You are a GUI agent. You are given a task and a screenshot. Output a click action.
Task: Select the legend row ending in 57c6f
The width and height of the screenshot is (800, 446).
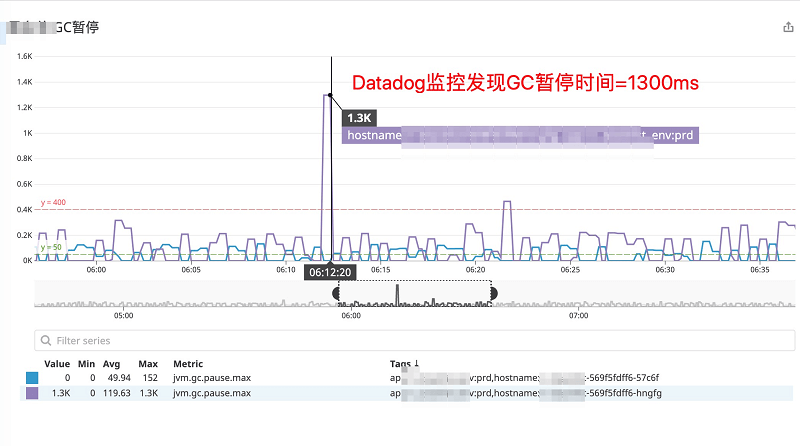(400, 378)
